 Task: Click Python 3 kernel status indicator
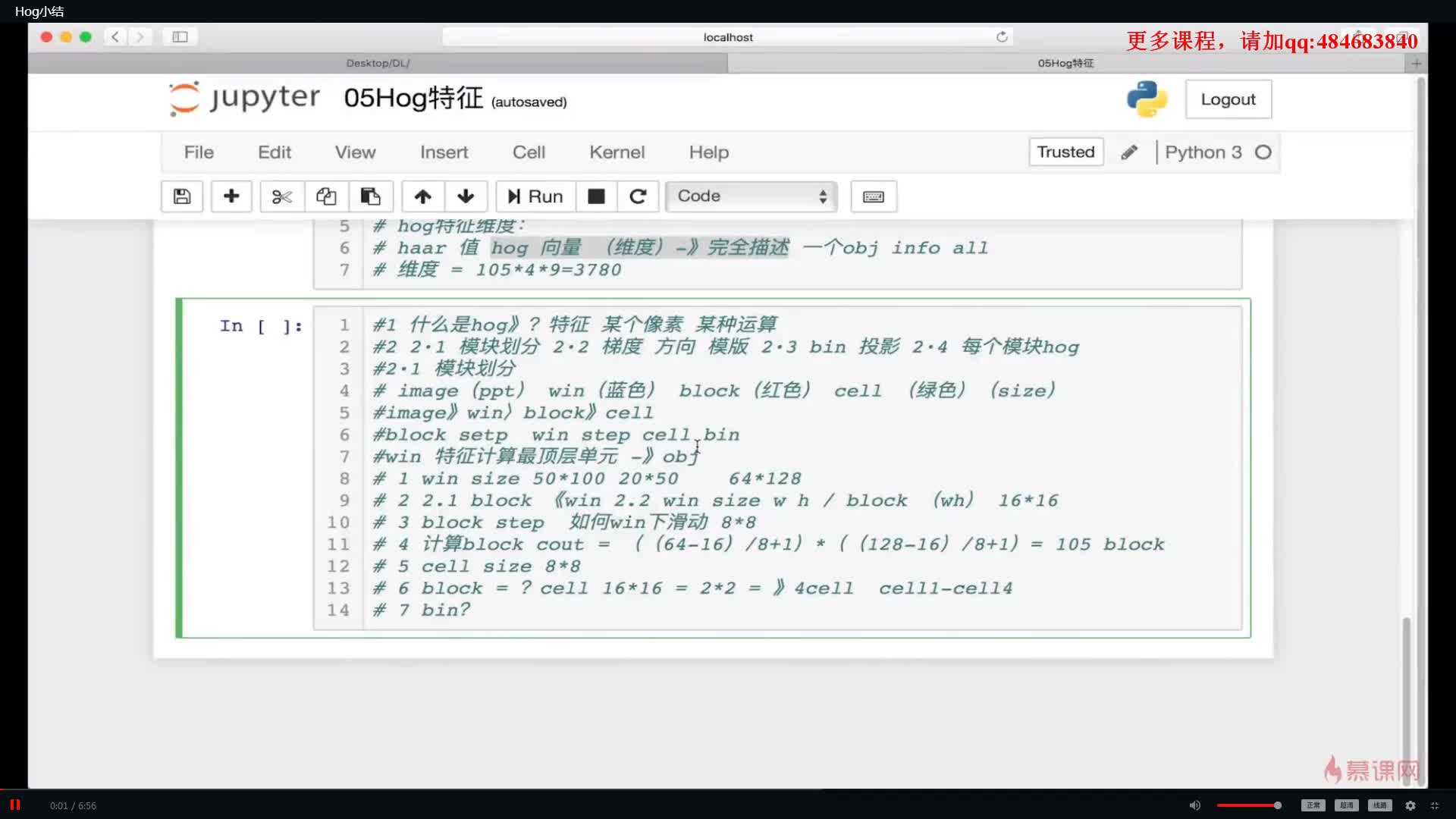(1262, 152)
